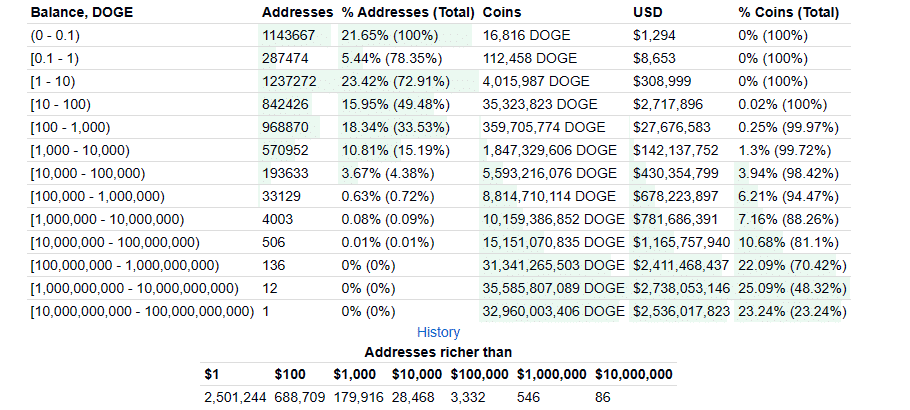Select the [100 - 1,000) balance range
Image resolution: width=910 pixels, height=410 pixels.
(x=70, y=127)
